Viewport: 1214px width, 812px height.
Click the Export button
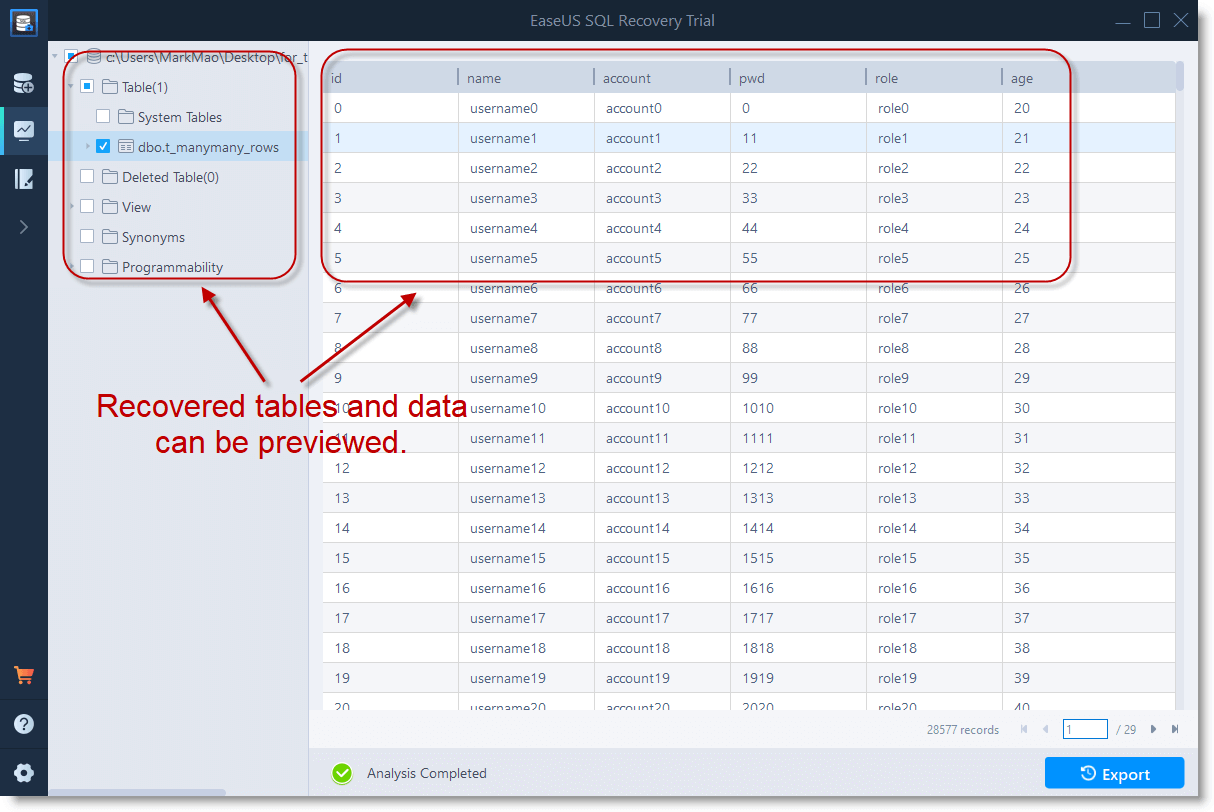(x=1114, y=773)
